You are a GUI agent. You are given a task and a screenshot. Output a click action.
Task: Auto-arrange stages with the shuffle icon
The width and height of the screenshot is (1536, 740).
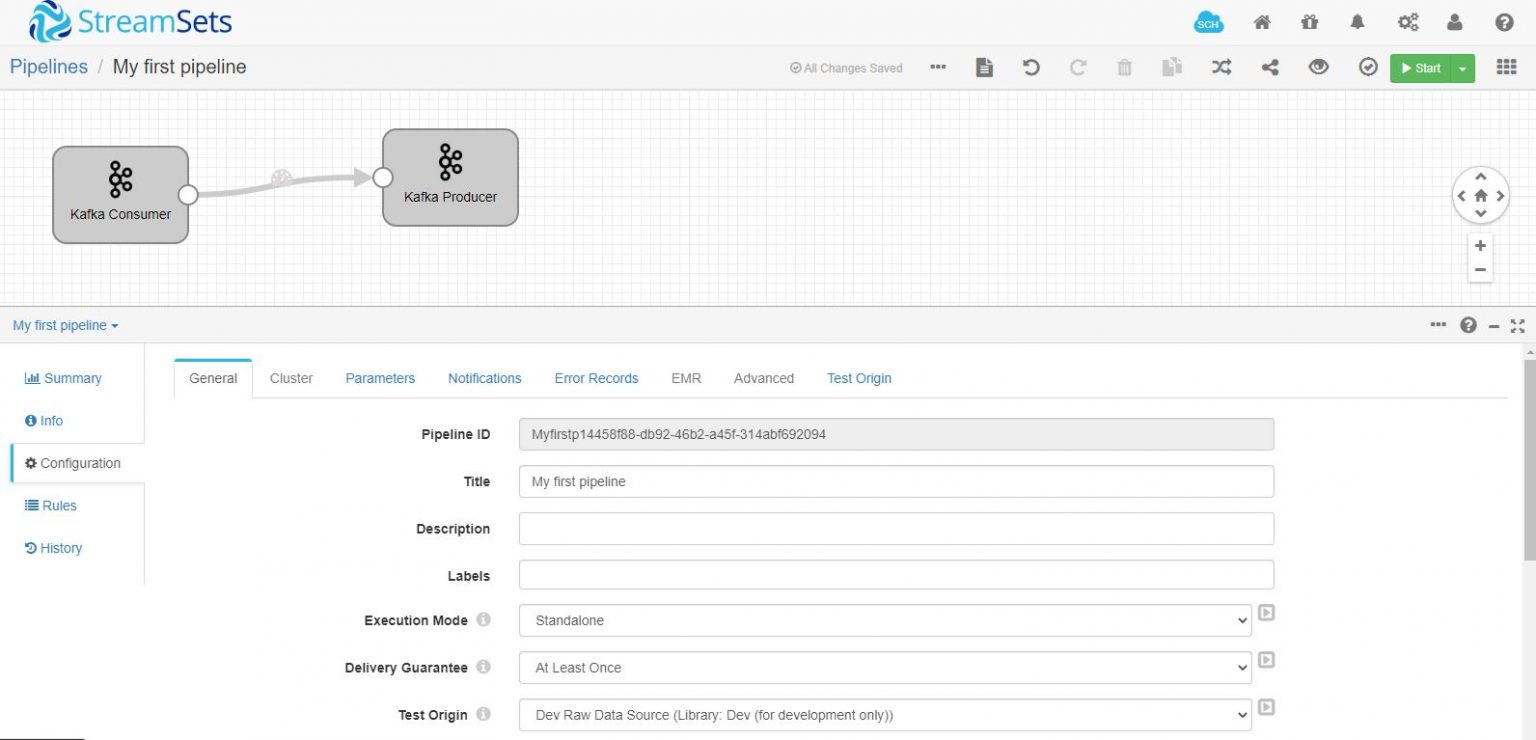click(1221, 67)
